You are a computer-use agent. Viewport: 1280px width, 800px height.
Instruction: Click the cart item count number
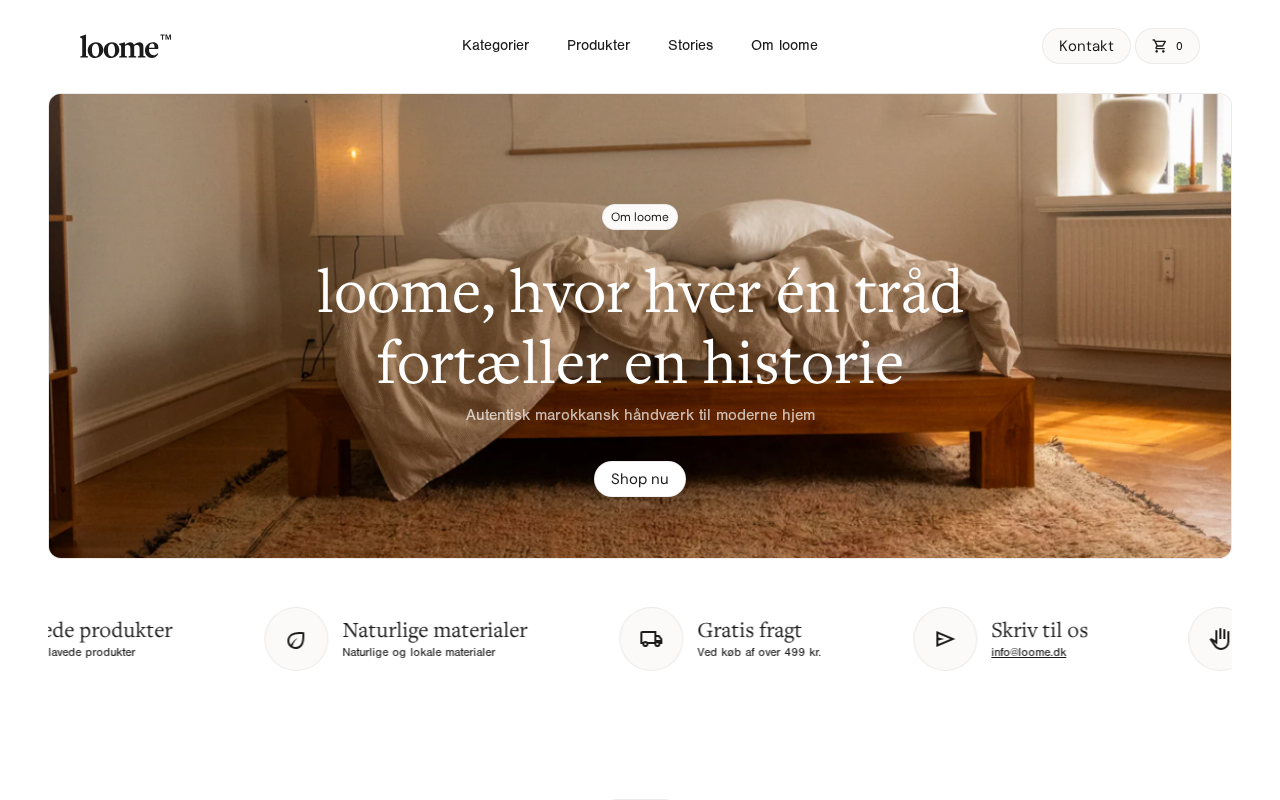click(1179, 46)
